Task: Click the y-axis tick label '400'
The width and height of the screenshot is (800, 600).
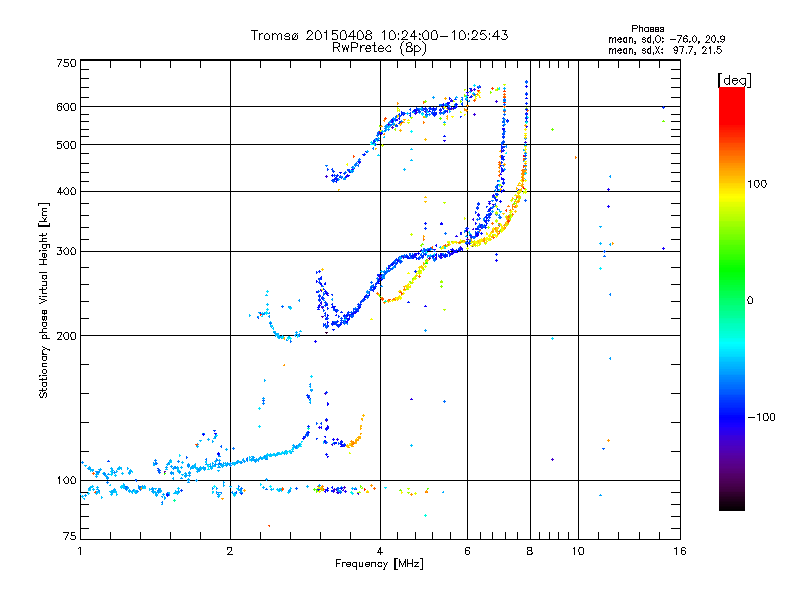Action: 66,191
